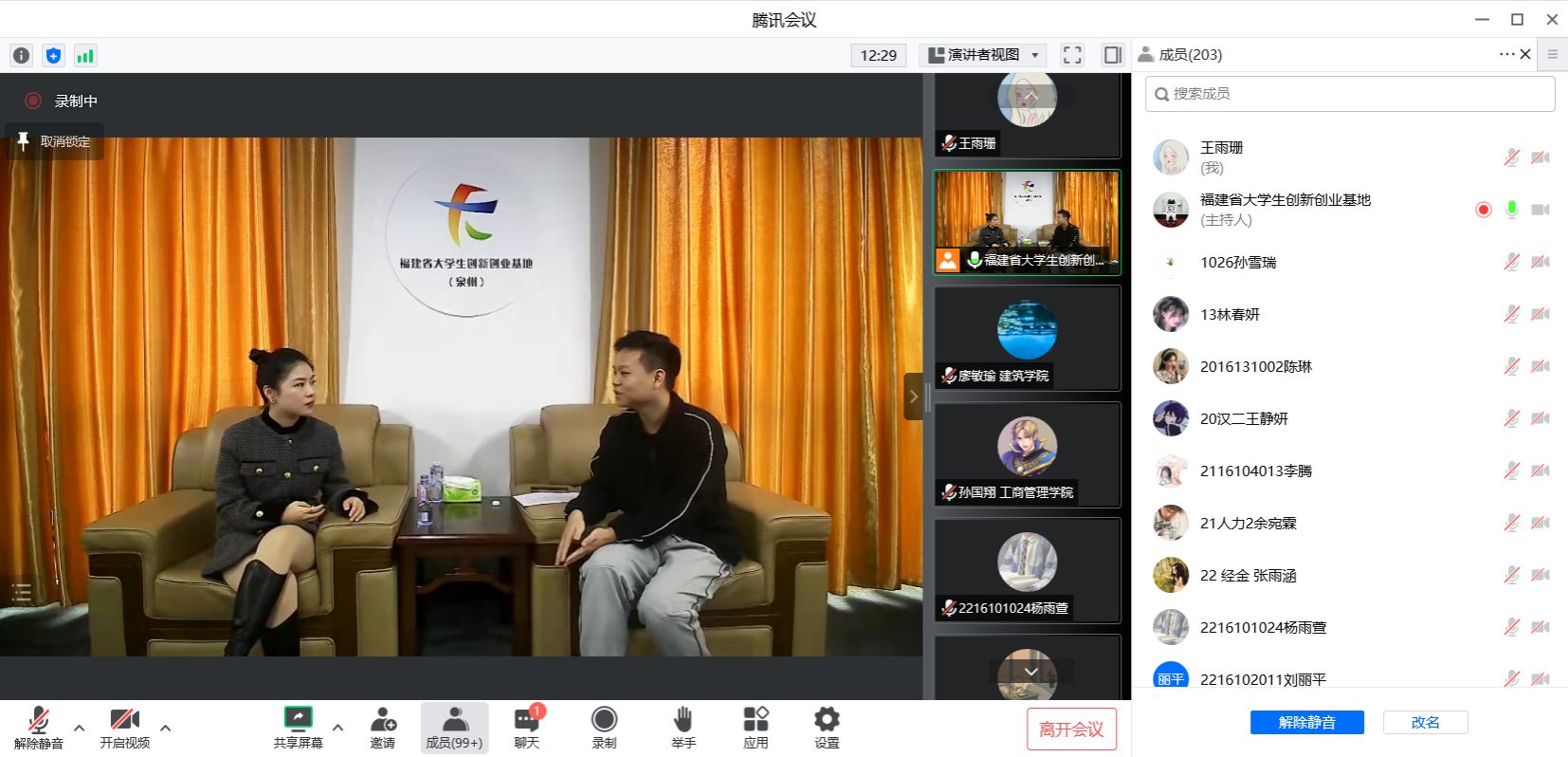Click the blue security shield icon
The image size is (1568, 757).
[x=53, y=55]
